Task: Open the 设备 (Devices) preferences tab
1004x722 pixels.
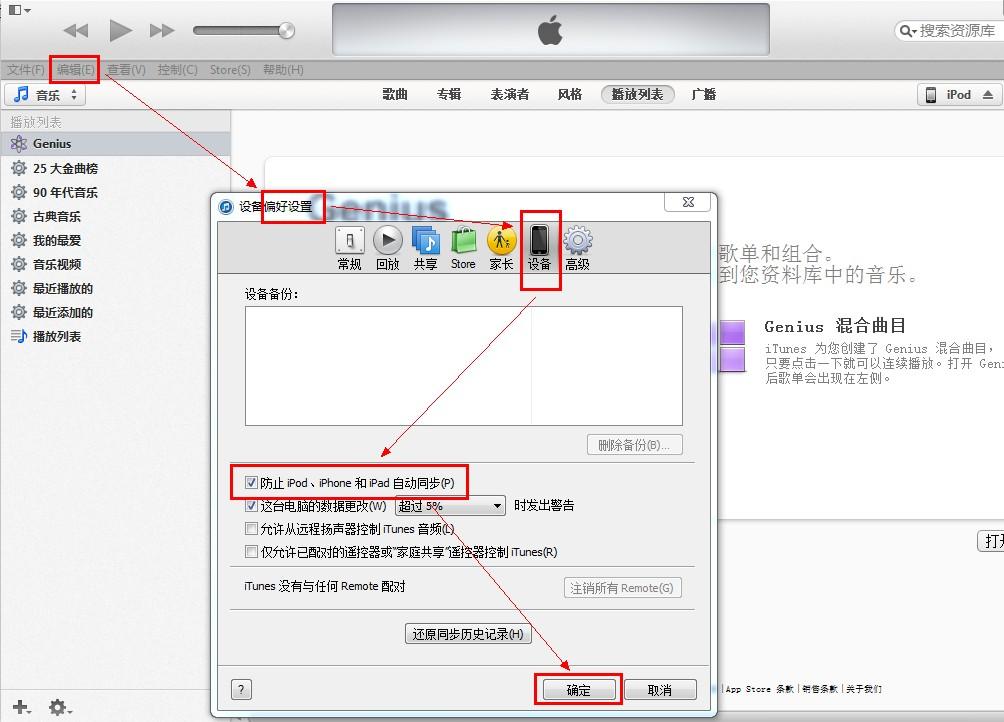Action: pyautogui.click(x=540, y=248)
